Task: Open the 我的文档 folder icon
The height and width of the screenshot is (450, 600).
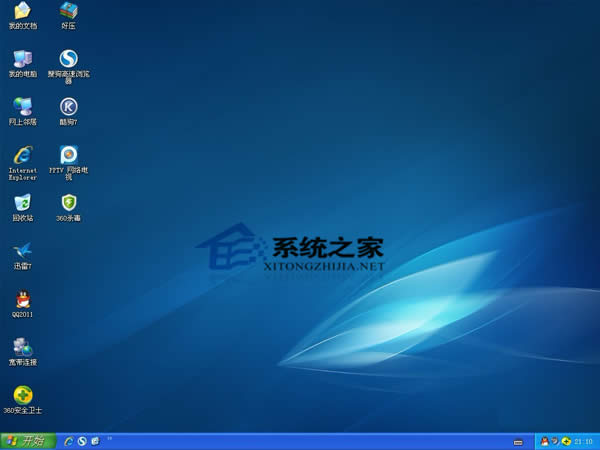Action: tap(23, 15)
